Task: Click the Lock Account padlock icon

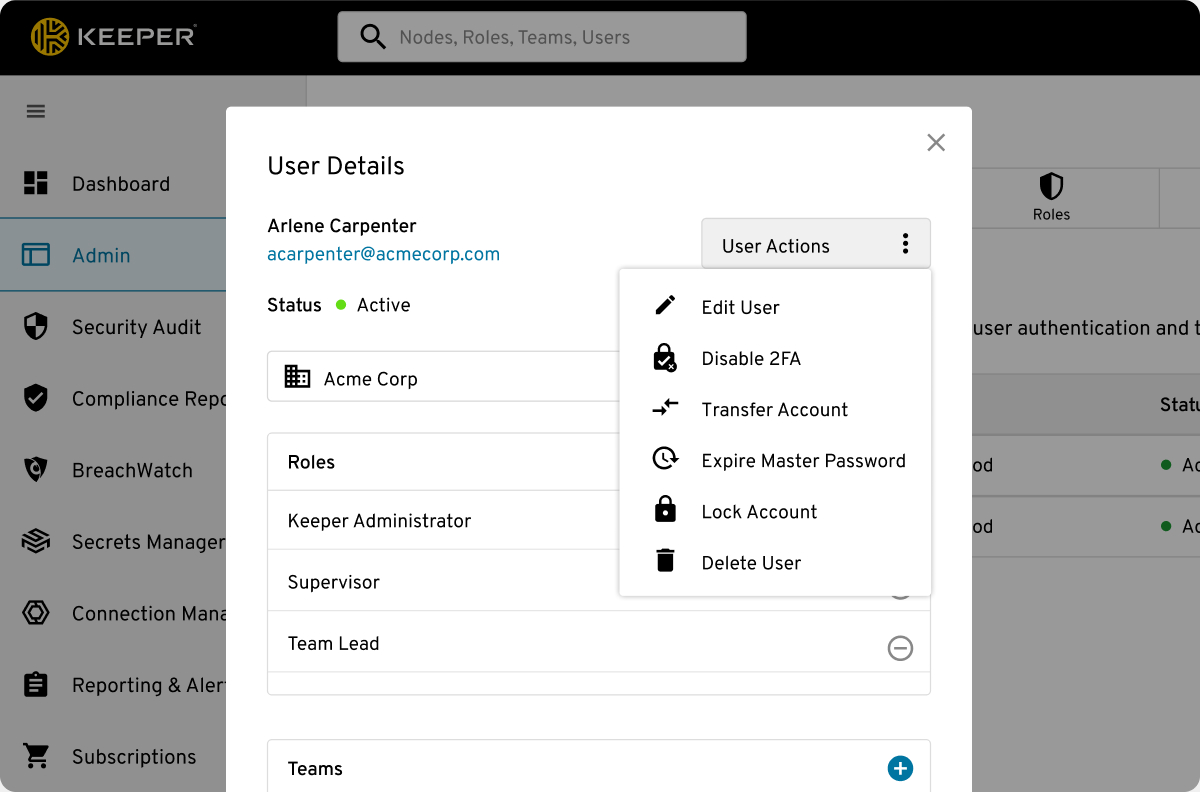Action: (665, 510)
